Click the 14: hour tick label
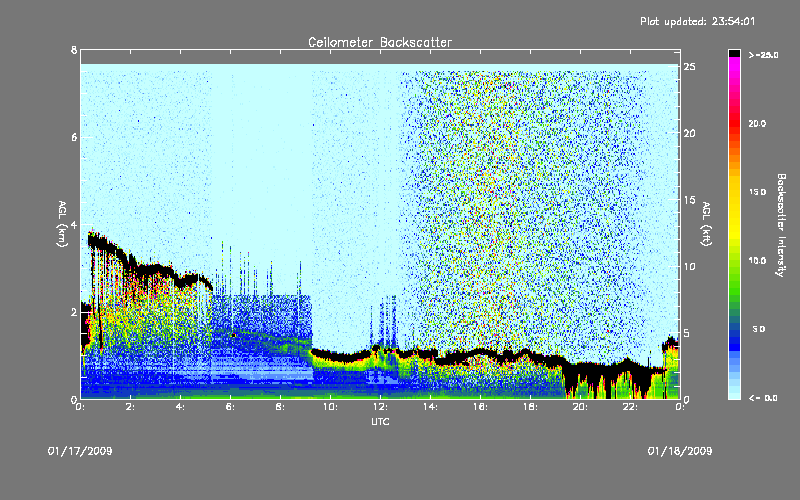The height and width of the screenshot is (500, 800). click(430, 407)
